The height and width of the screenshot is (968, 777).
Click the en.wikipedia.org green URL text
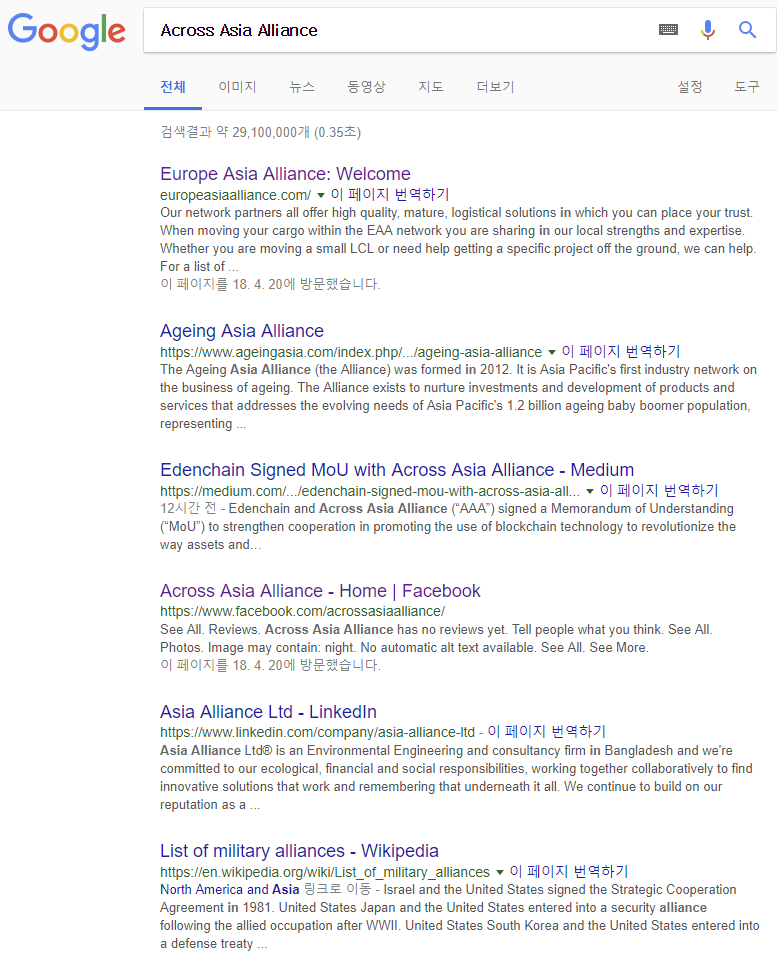(x=325, y=872)
